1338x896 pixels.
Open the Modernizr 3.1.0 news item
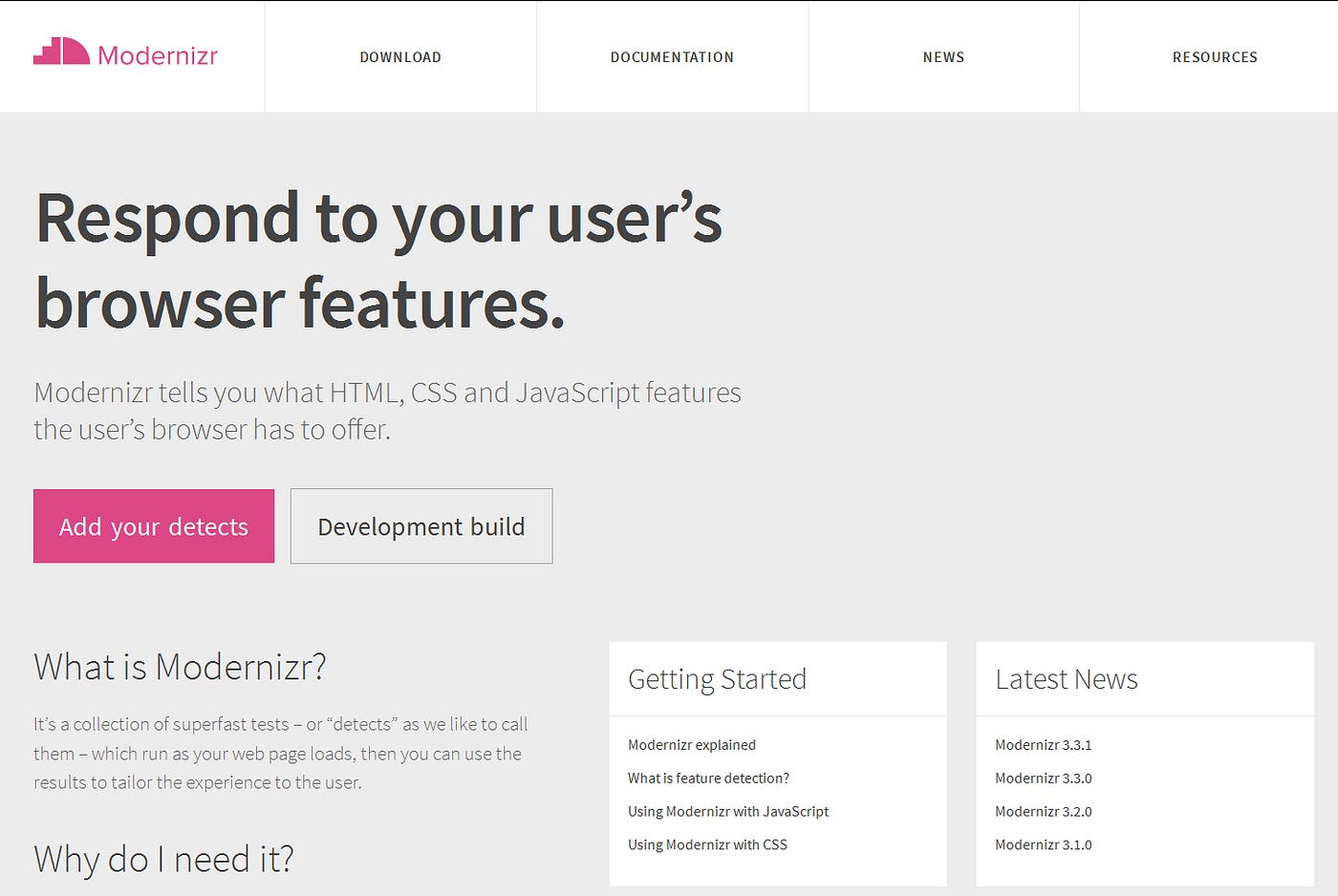coord(1043,845)
